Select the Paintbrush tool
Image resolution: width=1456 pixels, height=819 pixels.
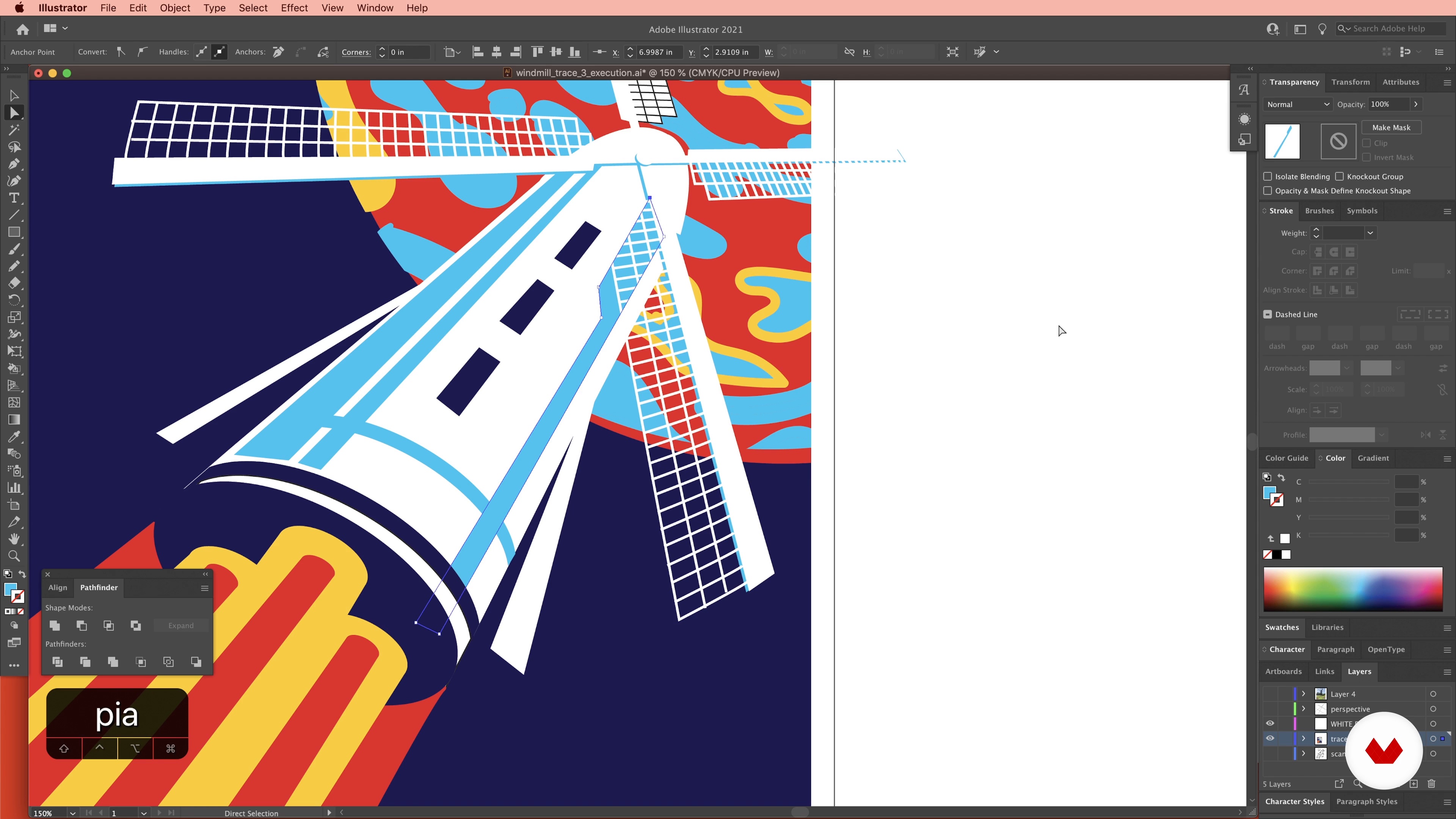pos(14,249)
